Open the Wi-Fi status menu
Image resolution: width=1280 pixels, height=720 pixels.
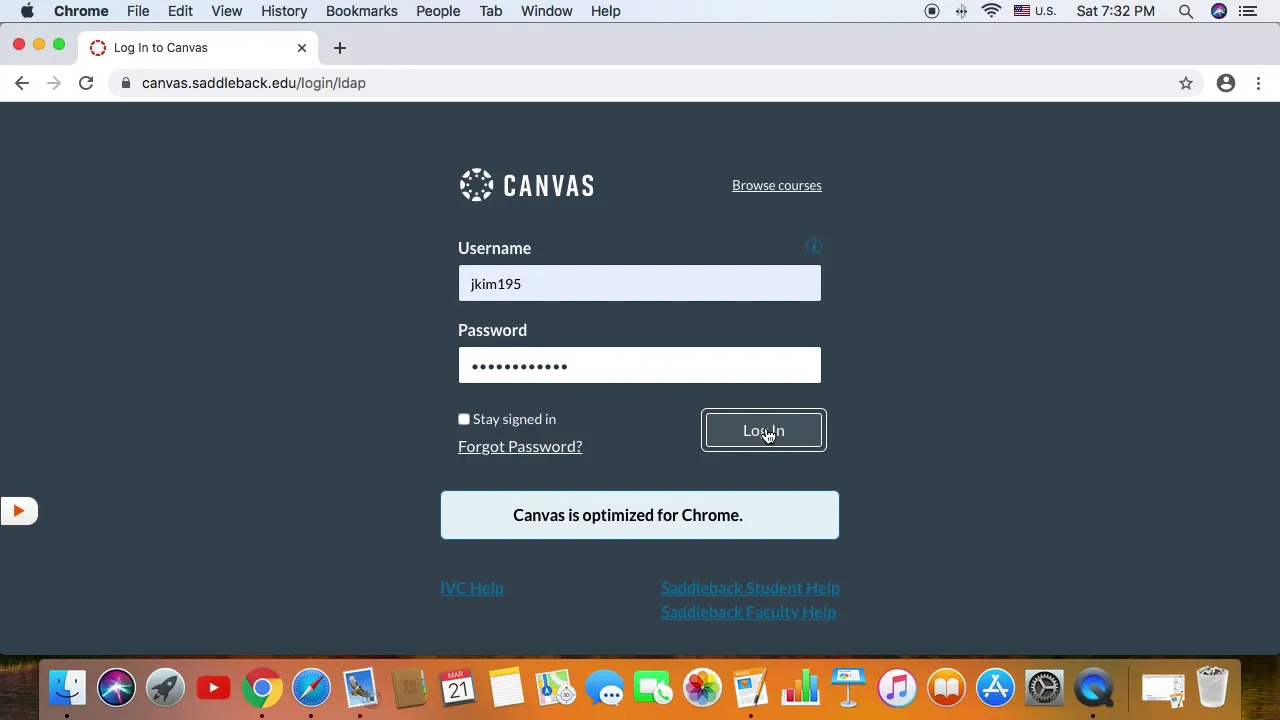(x=991, y=11)
